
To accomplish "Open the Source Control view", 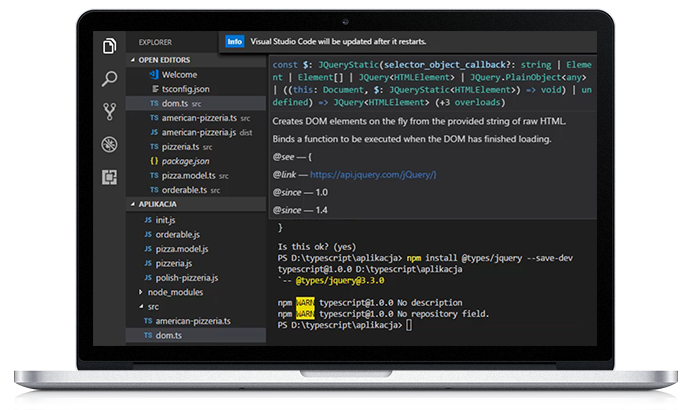I will pos(109,112).
